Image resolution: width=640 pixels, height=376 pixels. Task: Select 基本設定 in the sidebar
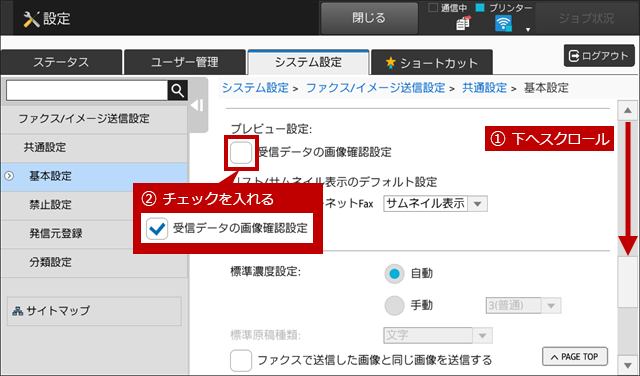pyautogui.click(x=94, y=176)
